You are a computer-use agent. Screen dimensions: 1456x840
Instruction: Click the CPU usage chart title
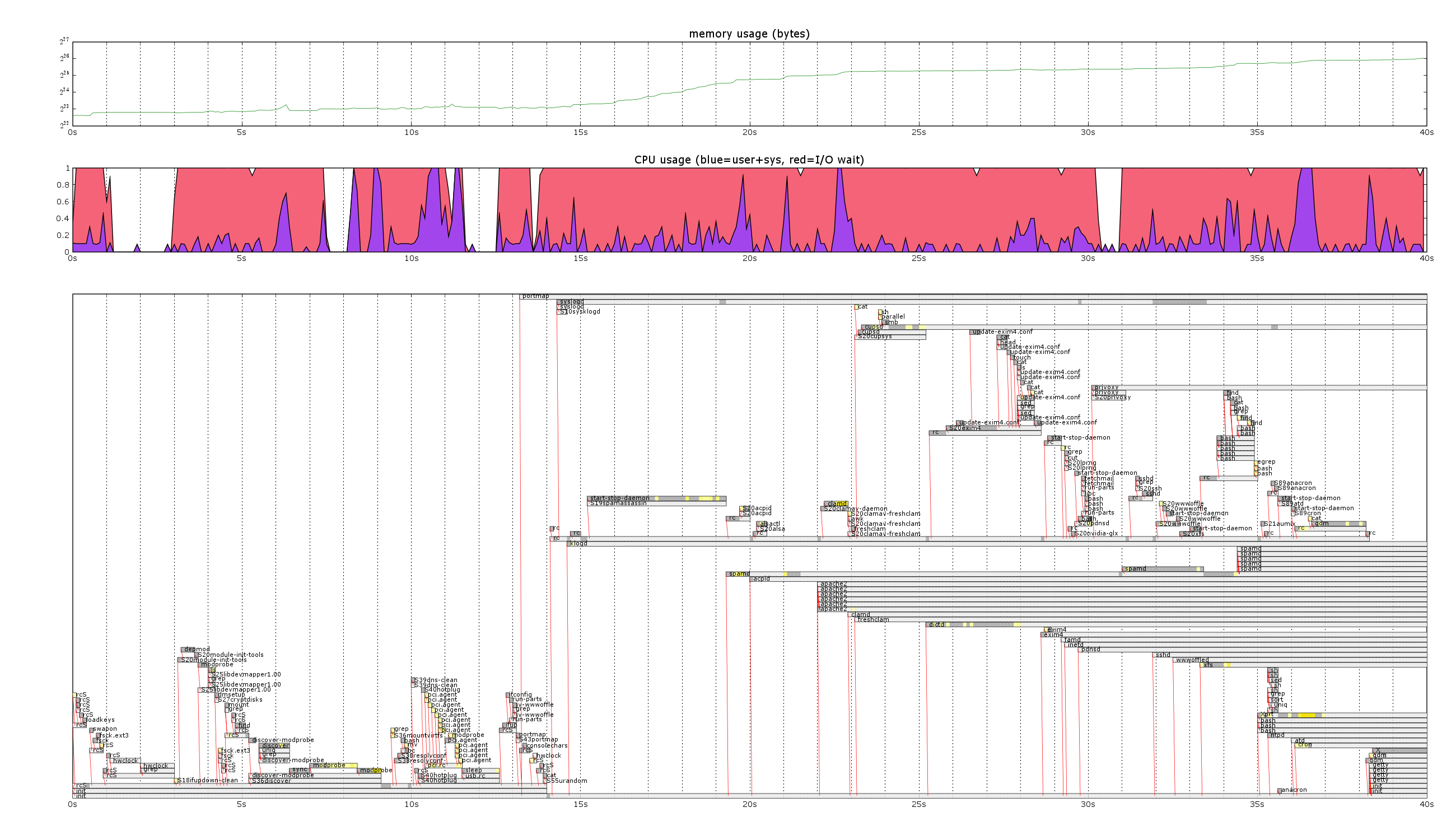coord(749,160)
